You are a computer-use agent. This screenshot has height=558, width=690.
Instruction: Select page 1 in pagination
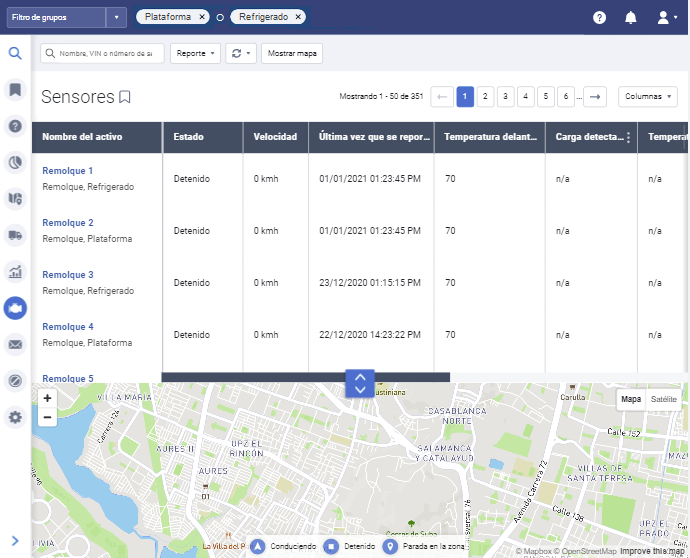tap(465, 96)
